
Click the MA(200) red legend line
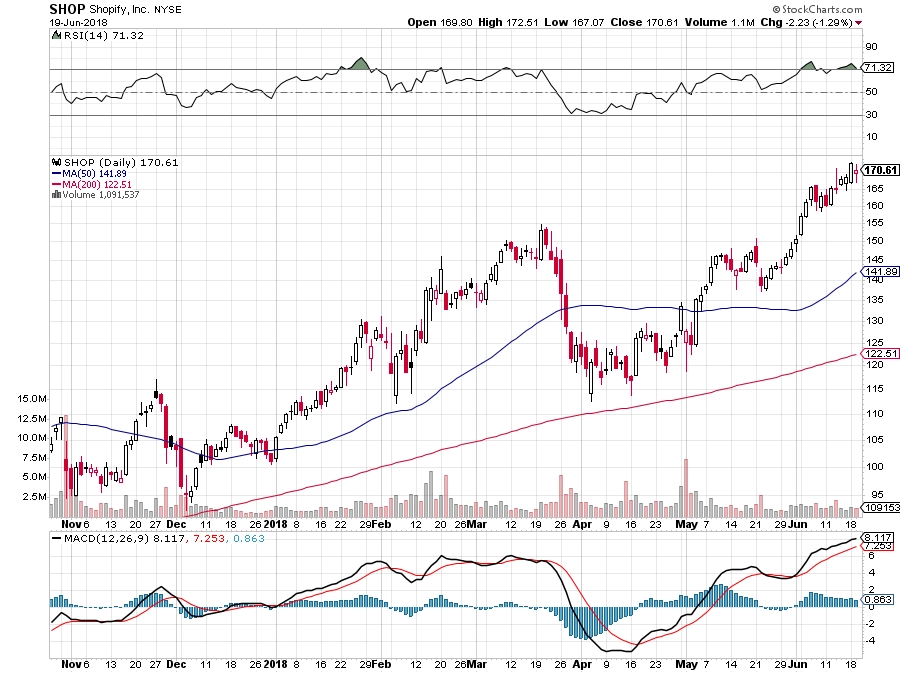pyautogui.click(x=56, y=184)
